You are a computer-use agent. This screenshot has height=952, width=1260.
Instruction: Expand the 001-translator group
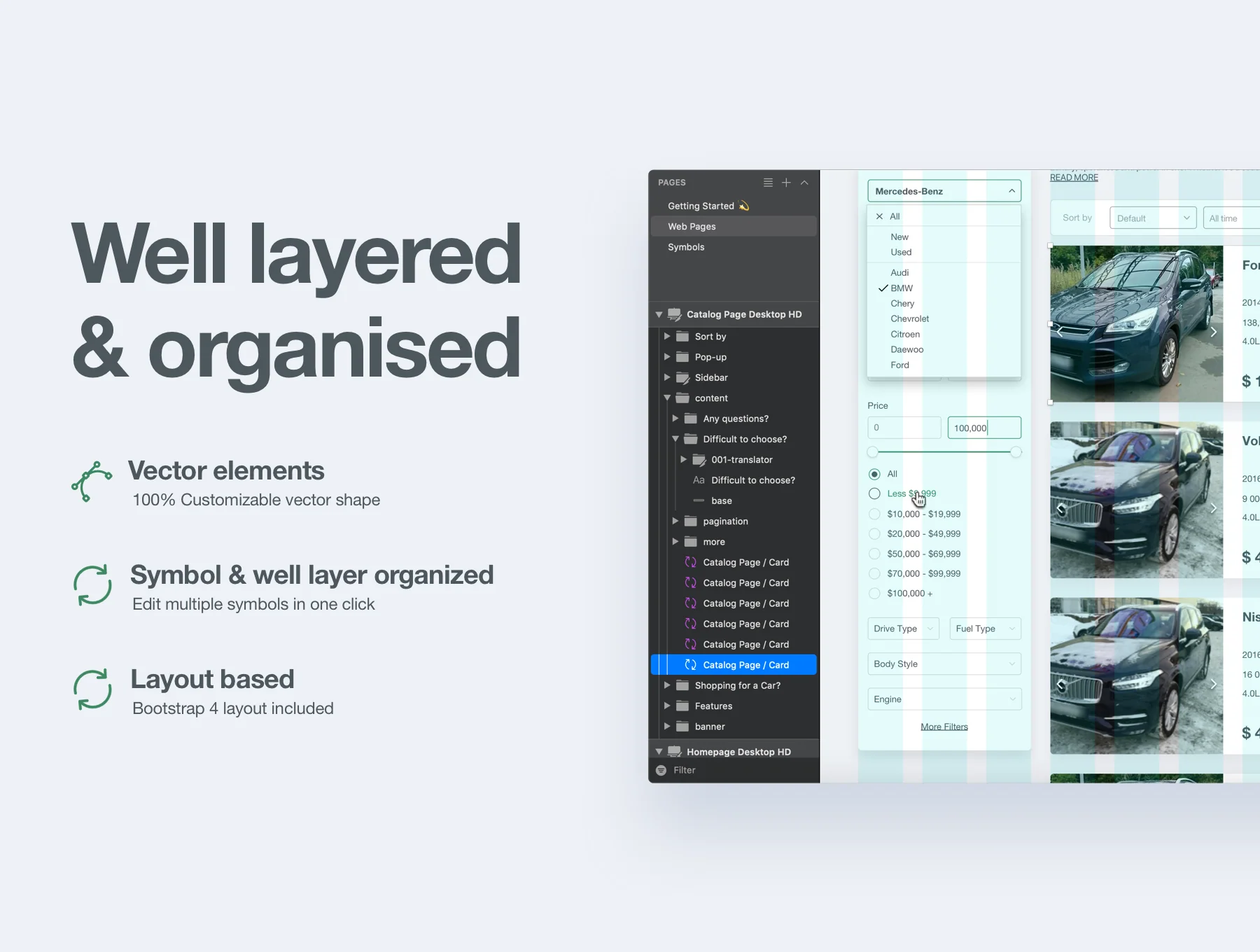tap(684, 459)
